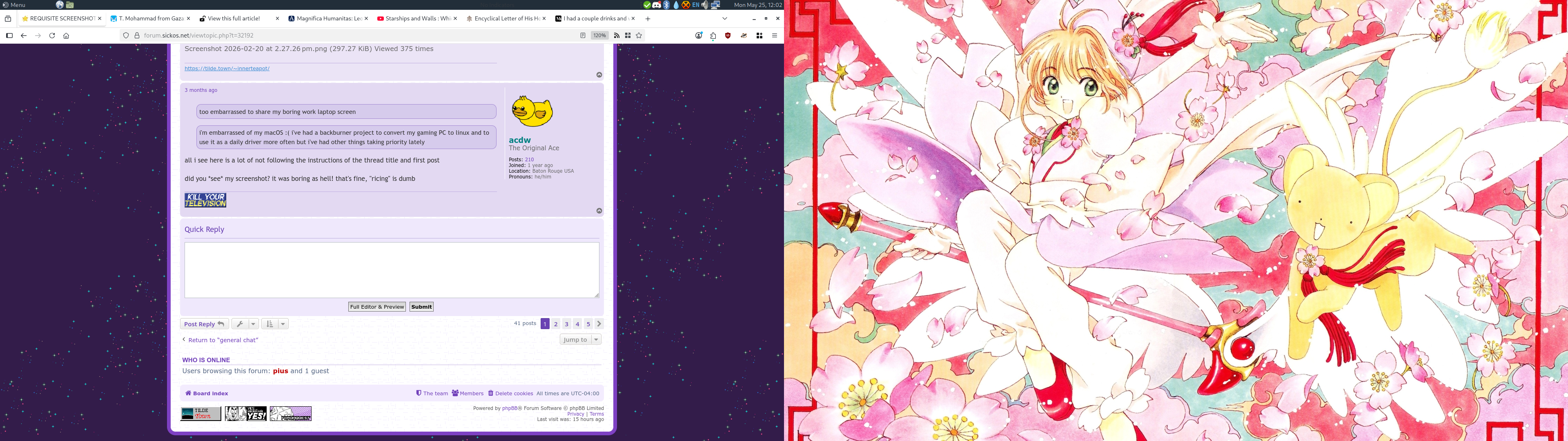Reload the current forum page
Image resolution: width=1568 pixels, height=441 pixels.
coord(52,36)
